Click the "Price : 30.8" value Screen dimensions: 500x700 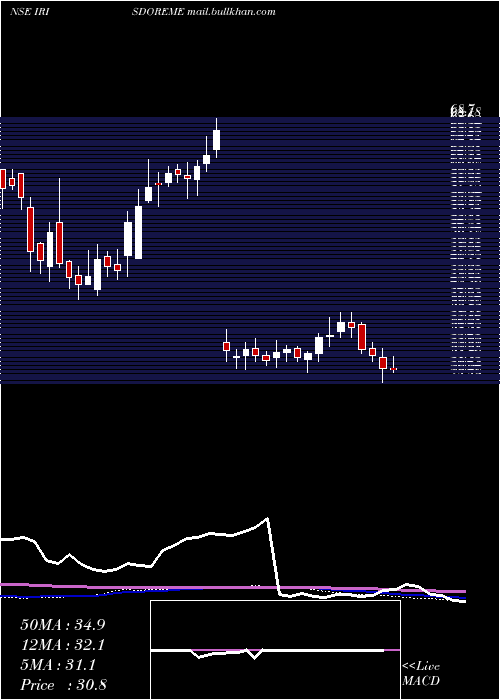tap(63, 685)
